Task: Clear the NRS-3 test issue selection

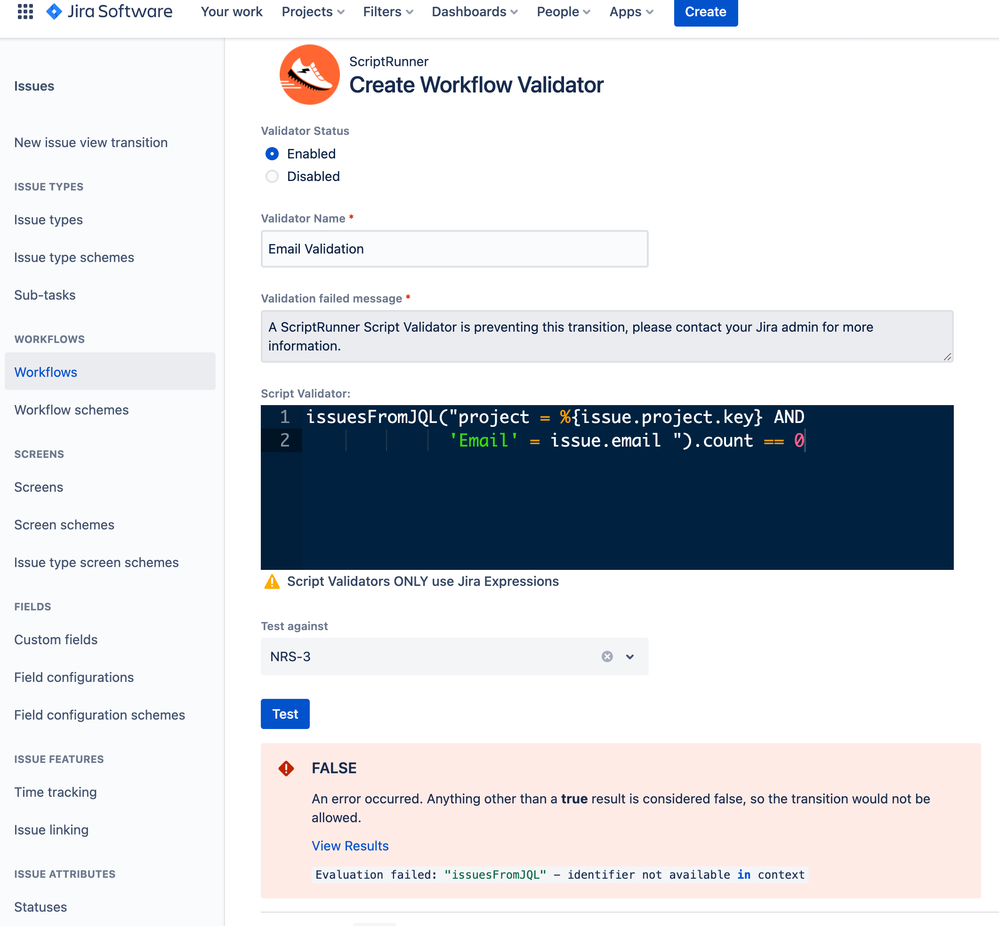Action: pos(607,656)
